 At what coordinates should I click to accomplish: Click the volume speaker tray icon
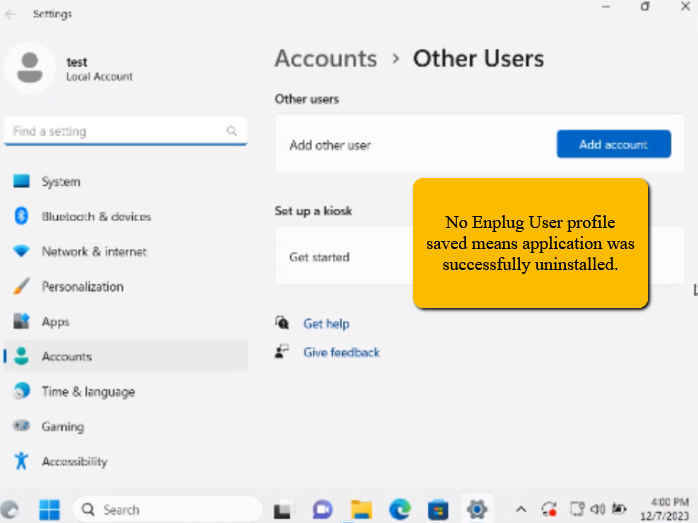coord(598,509)
